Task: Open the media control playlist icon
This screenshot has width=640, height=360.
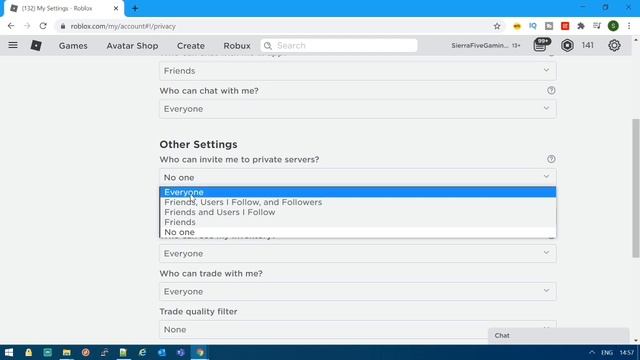Action: point(597,26)
